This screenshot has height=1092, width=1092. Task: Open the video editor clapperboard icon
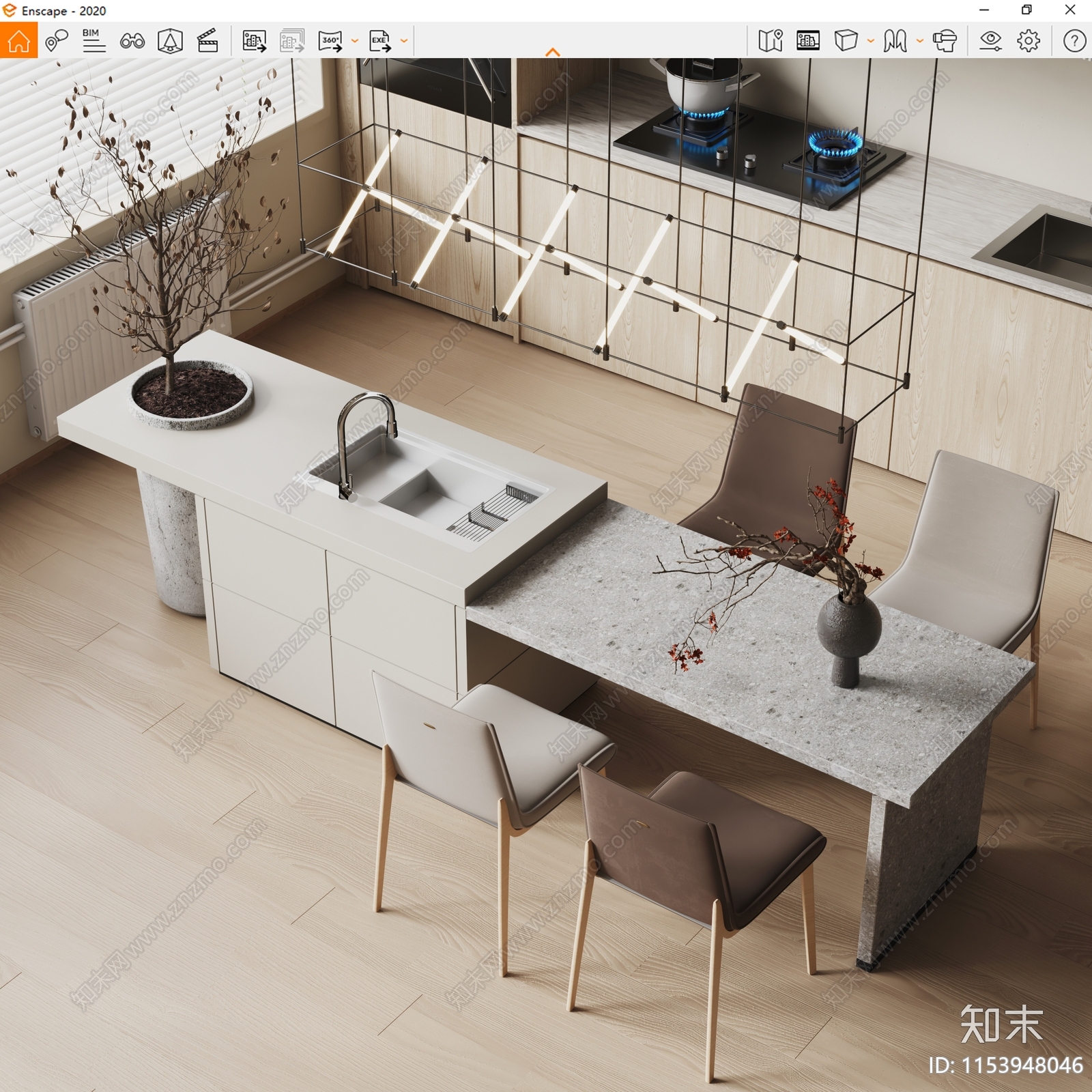click(x=207, y=41)
